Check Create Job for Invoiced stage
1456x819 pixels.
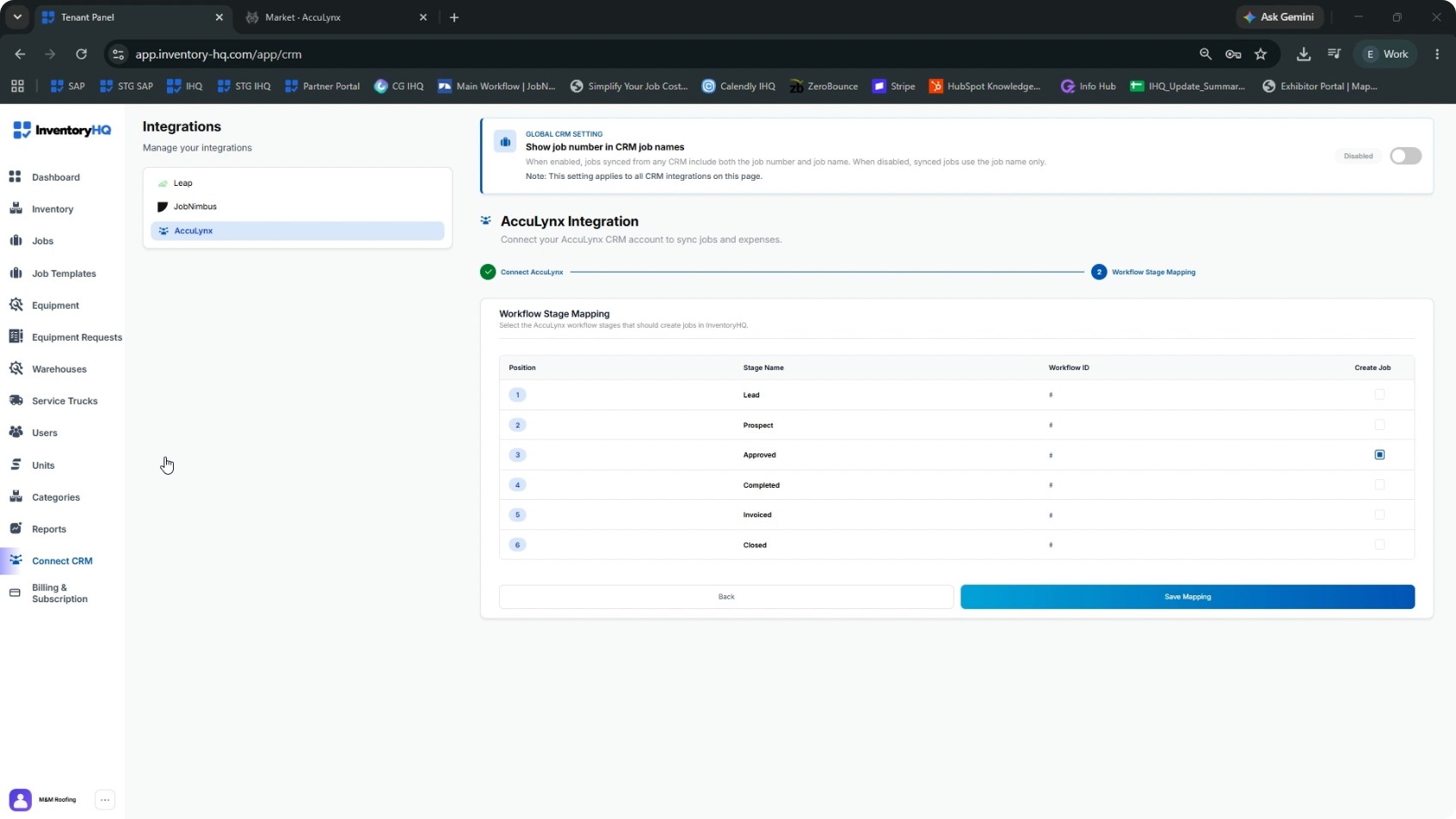(x=1379, y=514)
